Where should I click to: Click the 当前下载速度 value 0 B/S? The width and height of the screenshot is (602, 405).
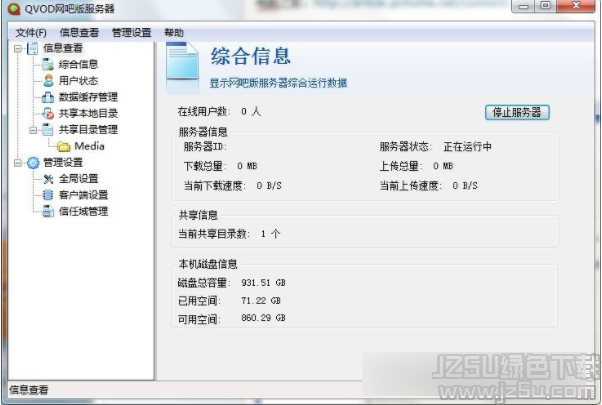click(x=269, y=186)
